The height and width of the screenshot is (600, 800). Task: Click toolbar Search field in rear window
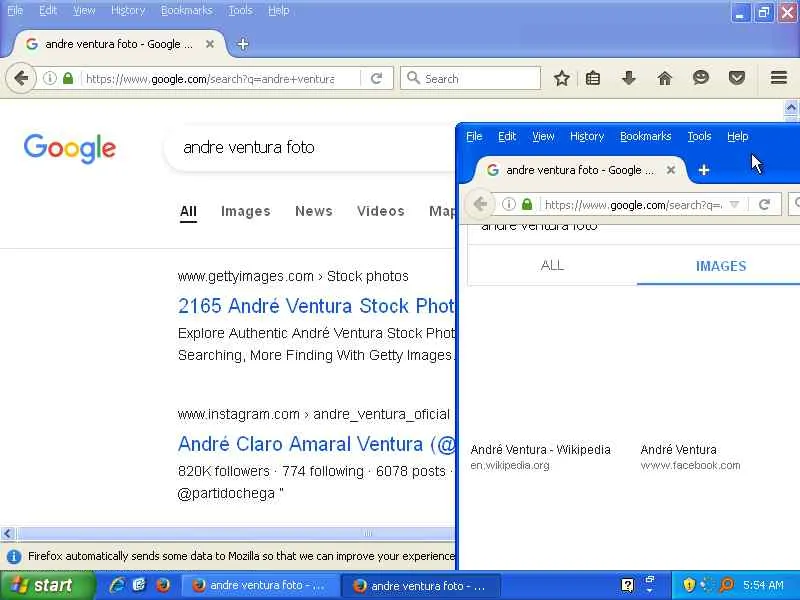point(470,79)
